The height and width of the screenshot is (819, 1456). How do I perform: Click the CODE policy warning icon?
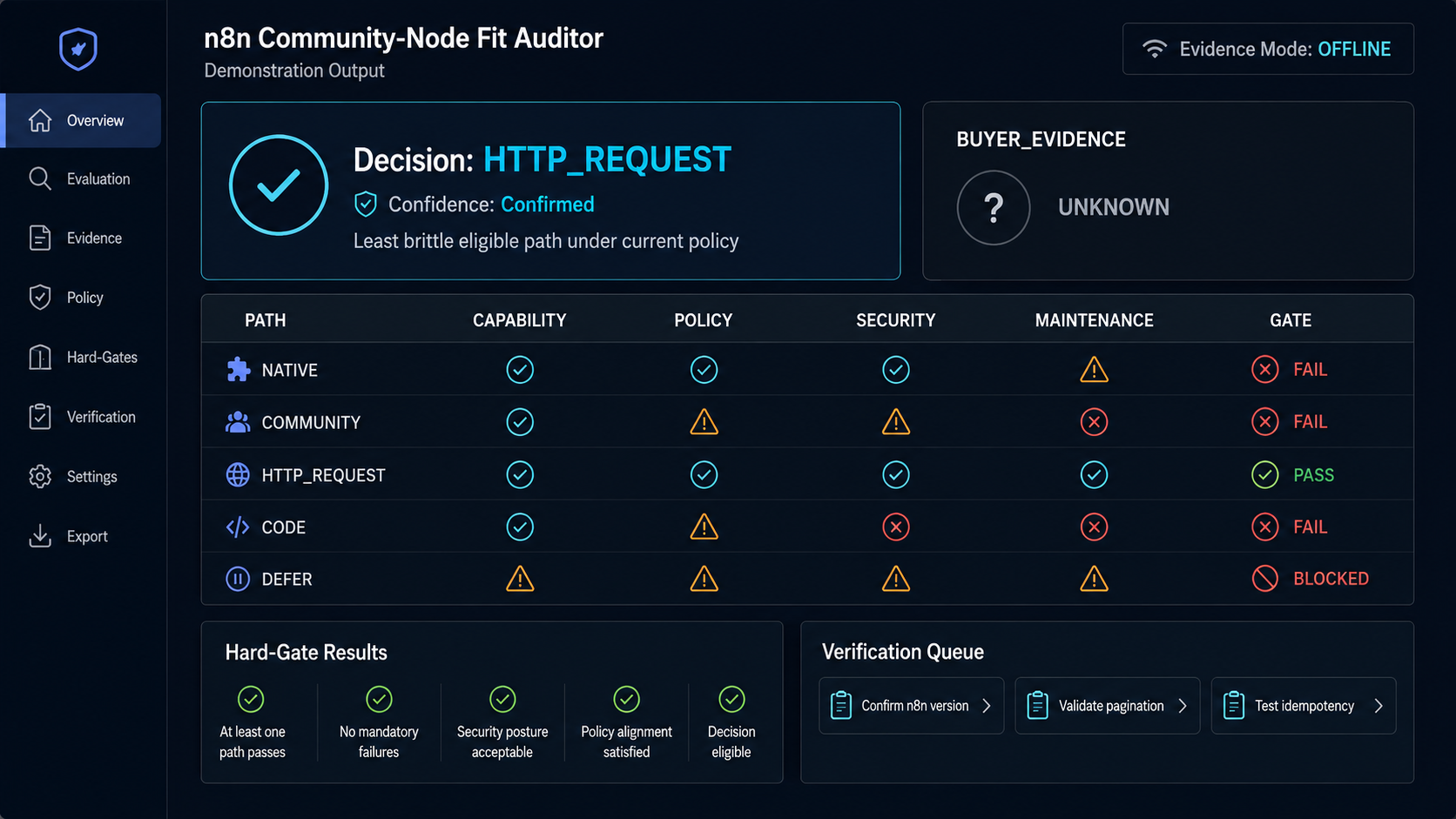pyautogui.click(x=704, y=527)
